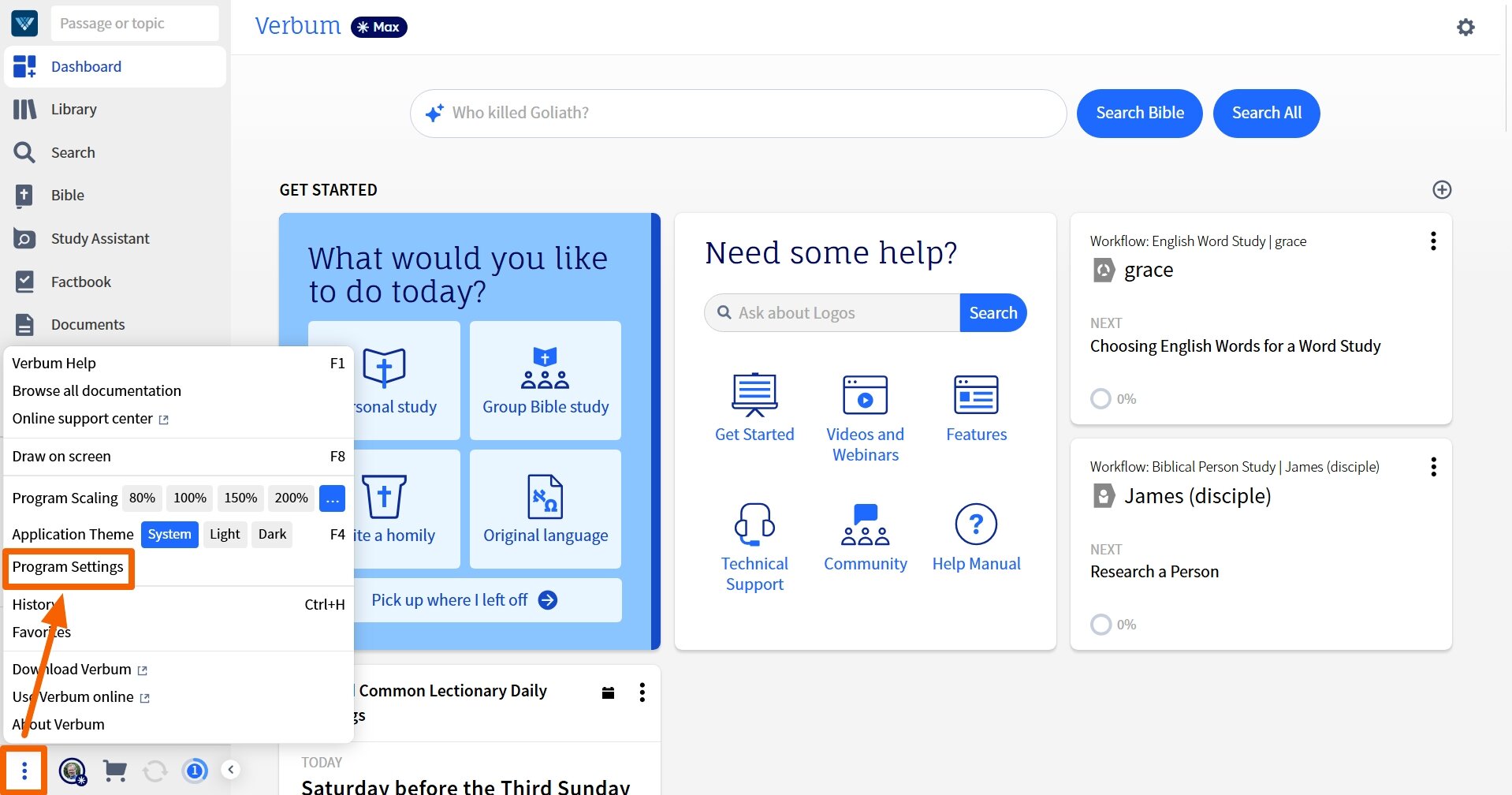Set Program Scaling to 200%

[x=291, y=498]
